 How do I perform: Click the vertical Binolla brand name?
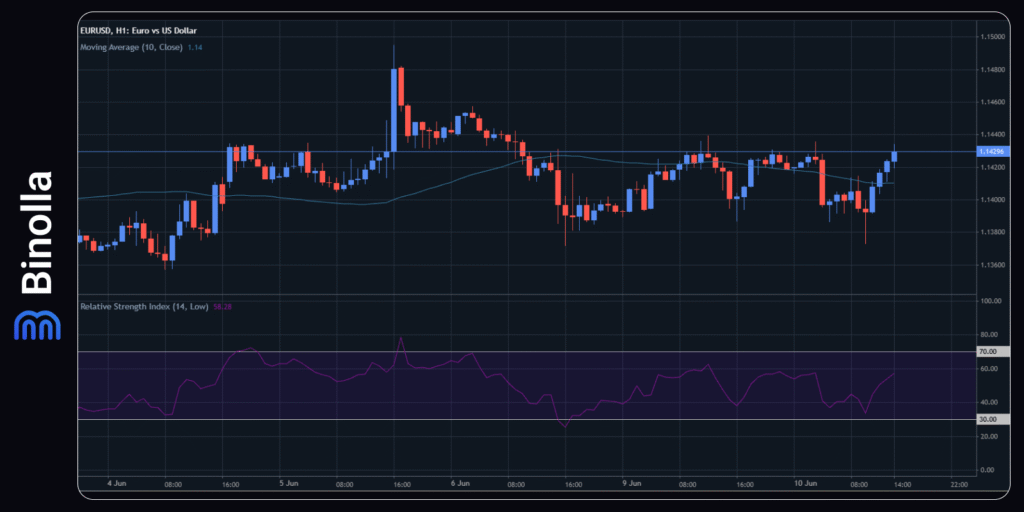[37, 233]
